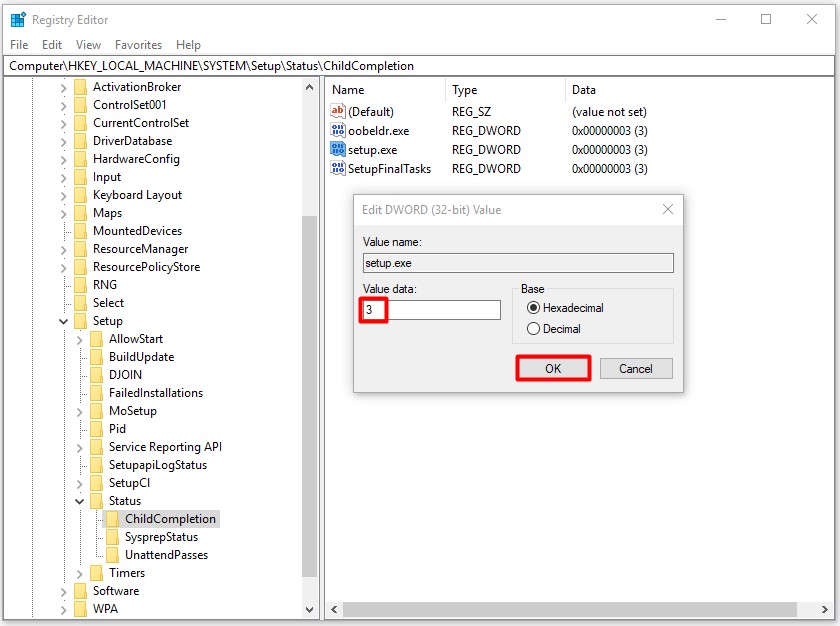
Task: Click the HardwareConfig folder icon
Action: point(80,159)
